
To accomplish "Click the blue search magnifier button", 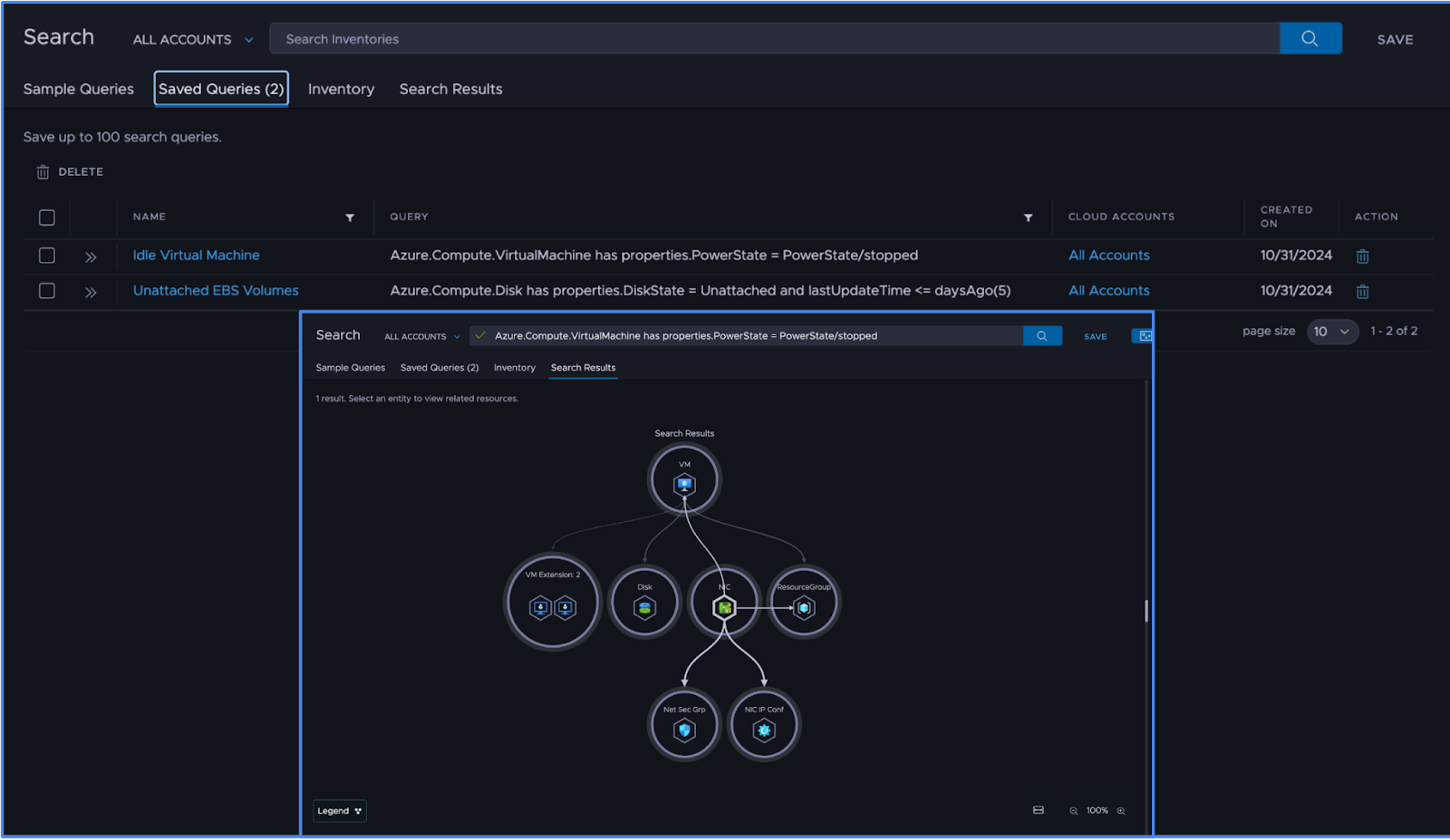I will [x=1310, y=38].
